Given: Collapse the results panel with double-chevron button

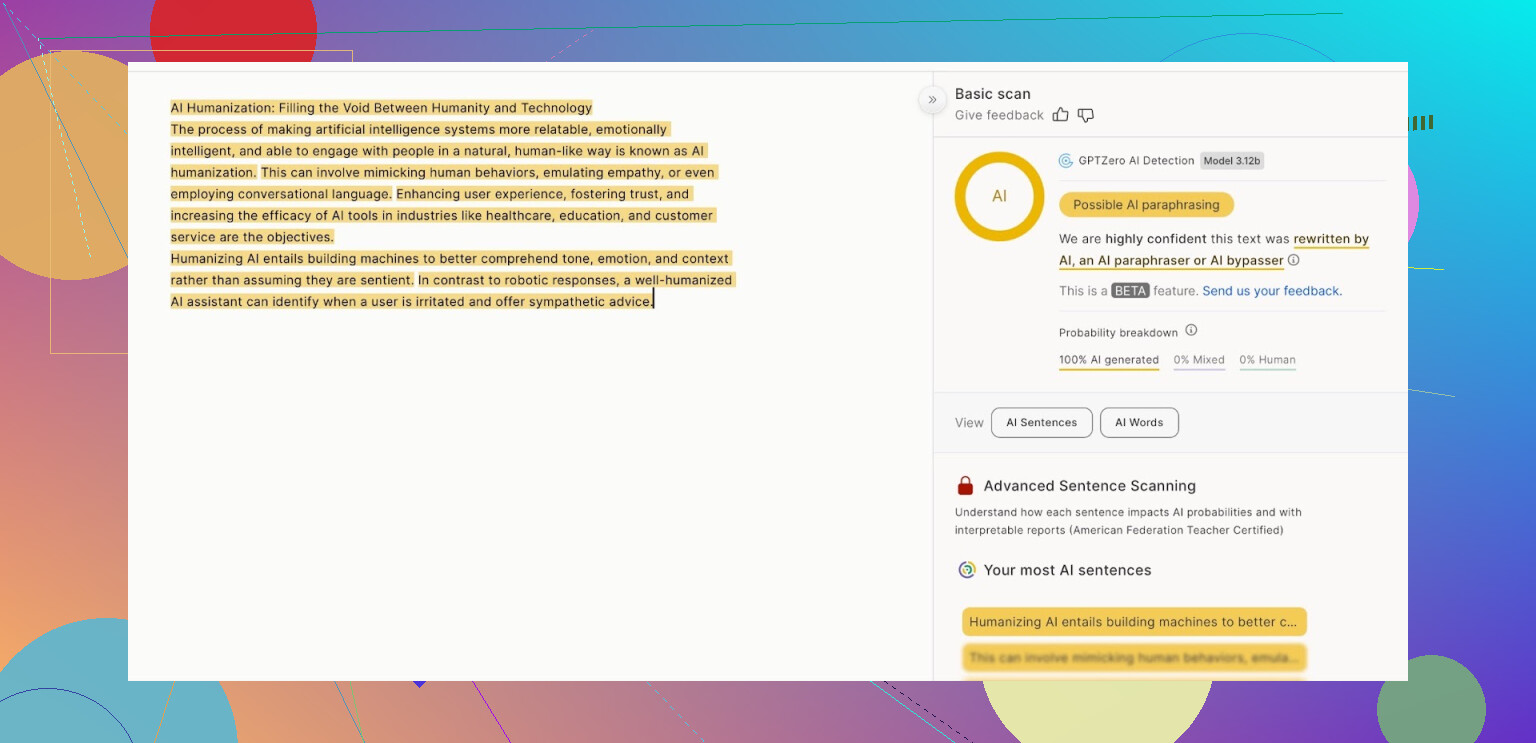Looking at the screenshot, I should coord(932,99).
